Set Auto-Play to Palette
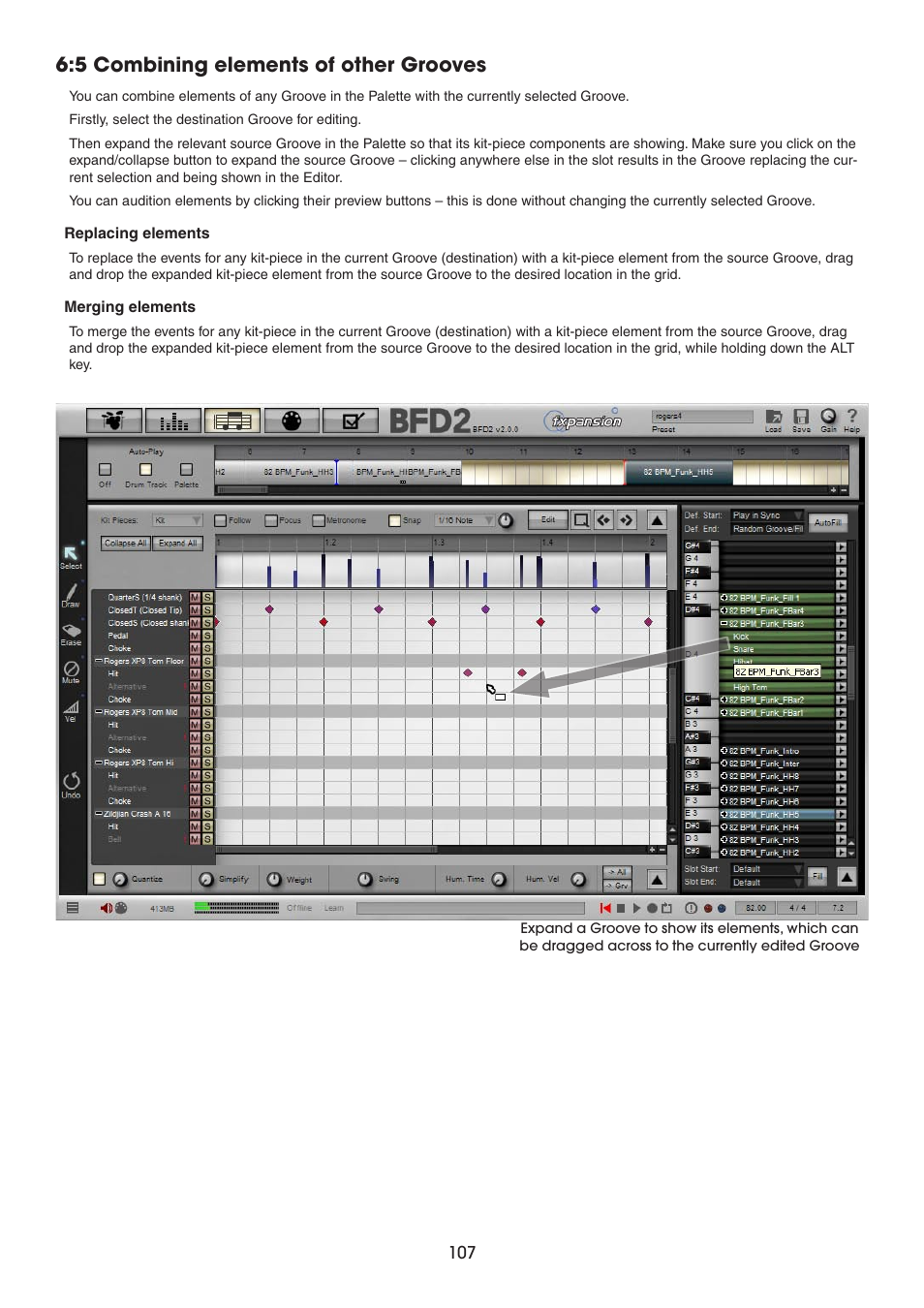 (186, 470)
